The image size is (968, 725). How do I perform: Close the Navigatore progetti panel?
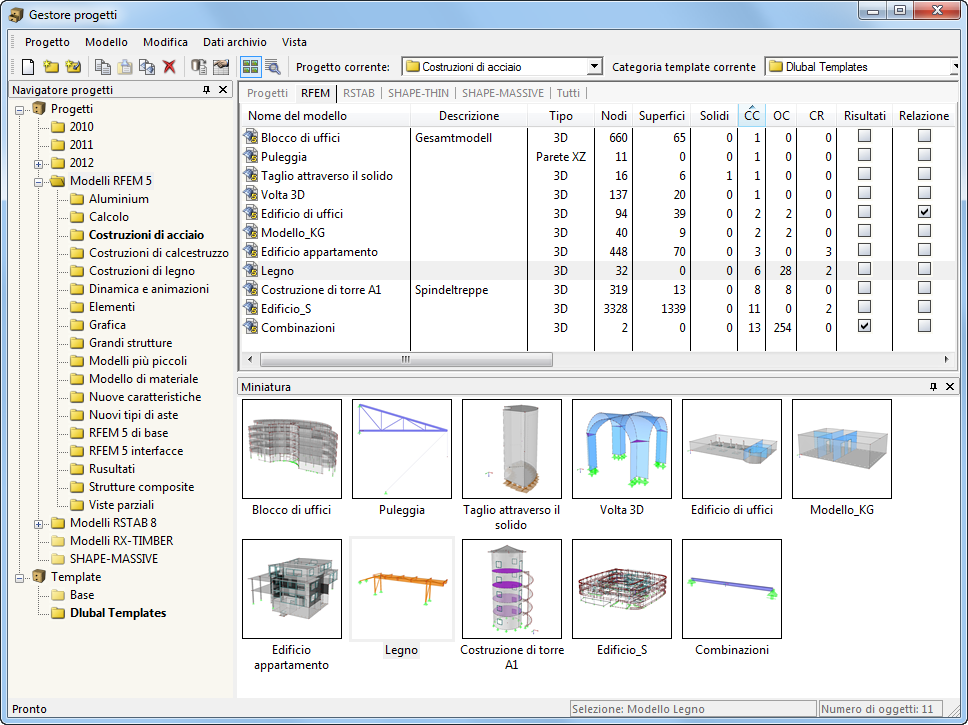pyautogui.click(x=223, y=90)
